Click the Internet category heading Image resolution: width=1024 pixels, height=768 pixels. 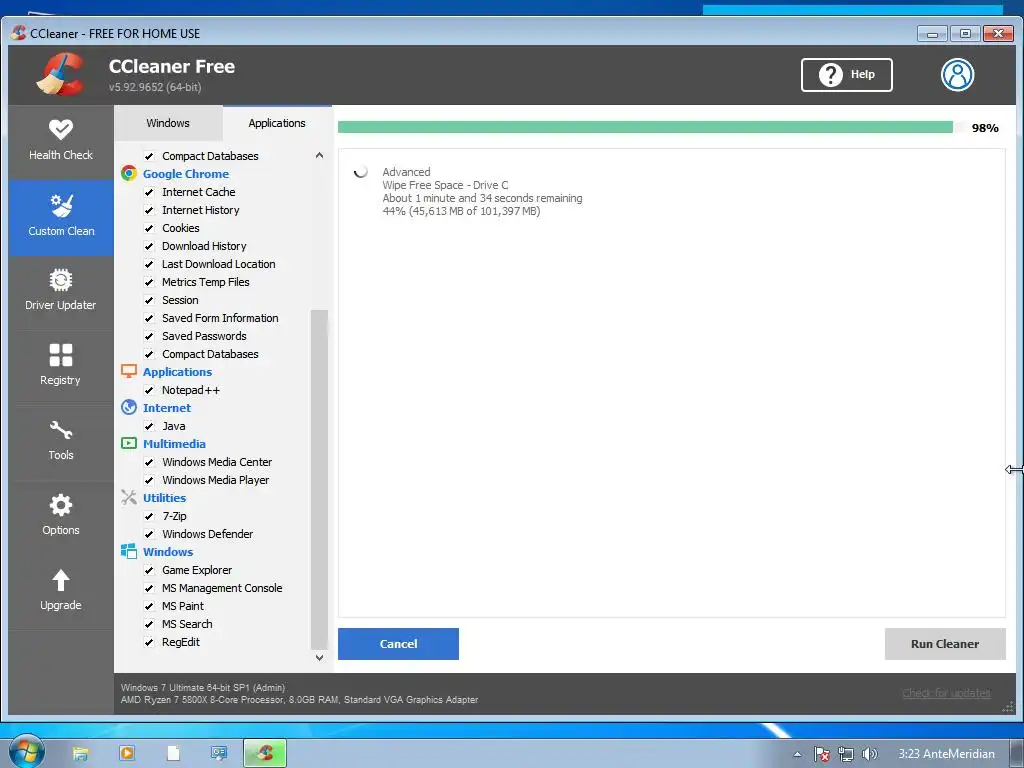pyautogui.click(x=167, y=408)
